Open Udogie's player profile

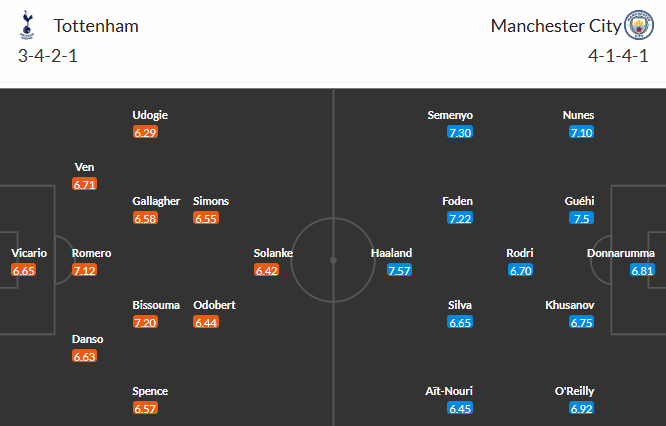[x=150, y=115]
